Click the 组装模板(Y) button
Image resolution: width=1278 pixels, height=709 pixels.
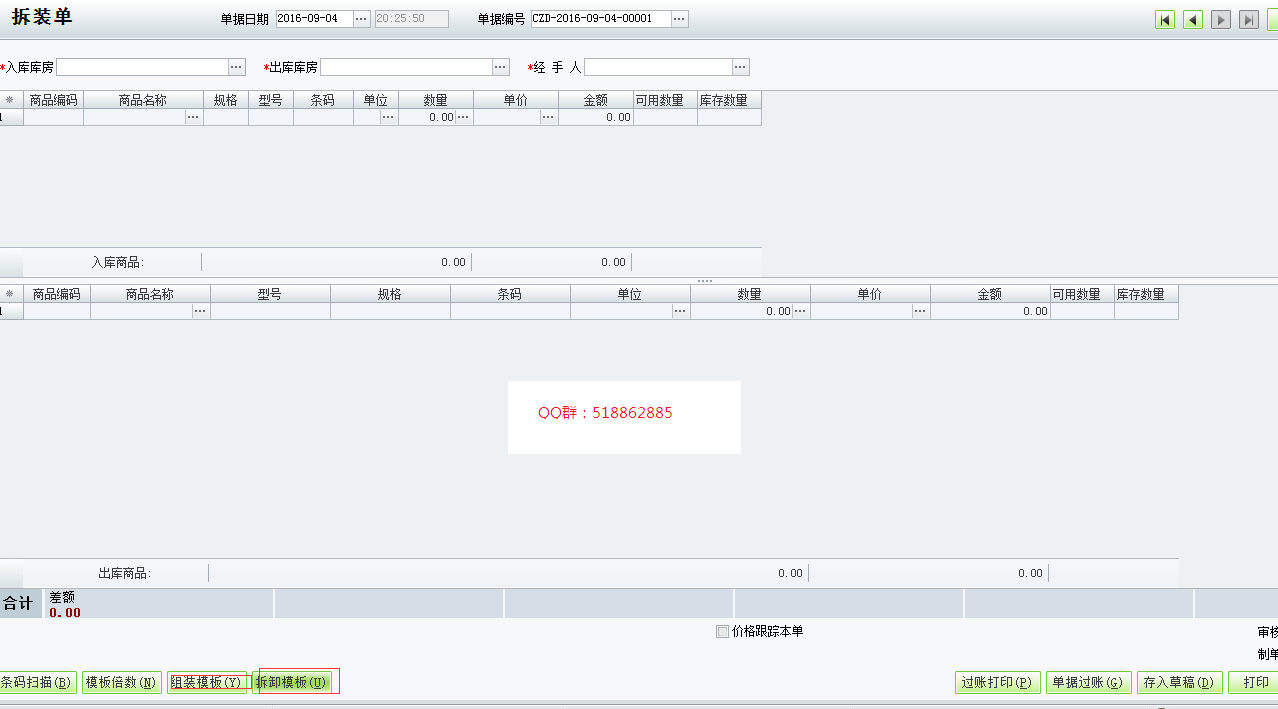[206, 683]
